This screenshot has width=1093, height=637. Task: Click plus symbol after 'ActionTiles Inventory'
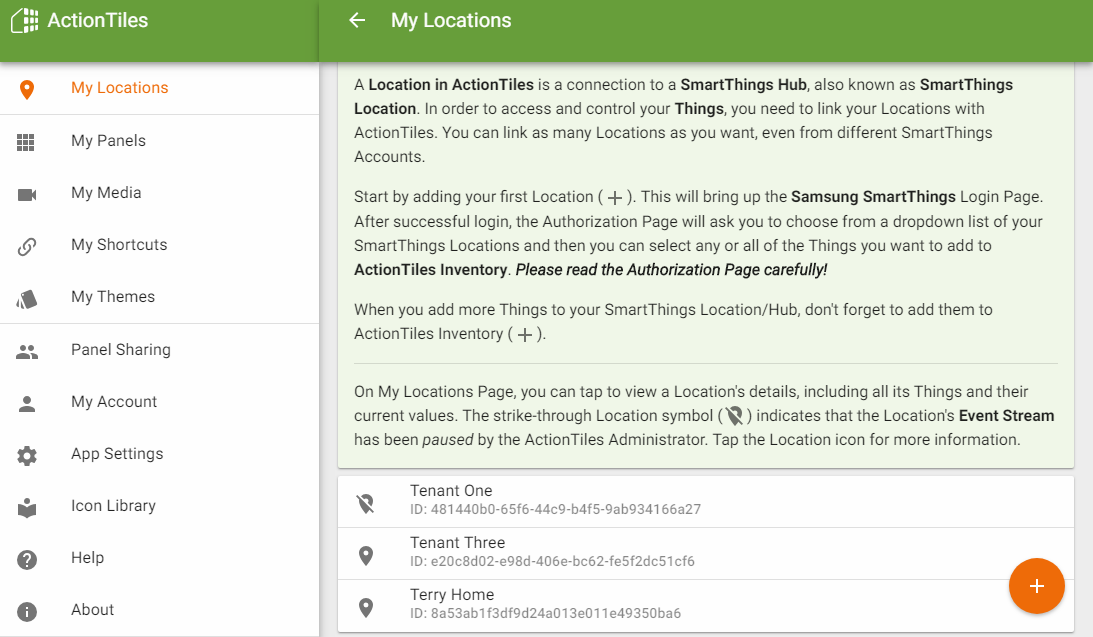point(525,335)
